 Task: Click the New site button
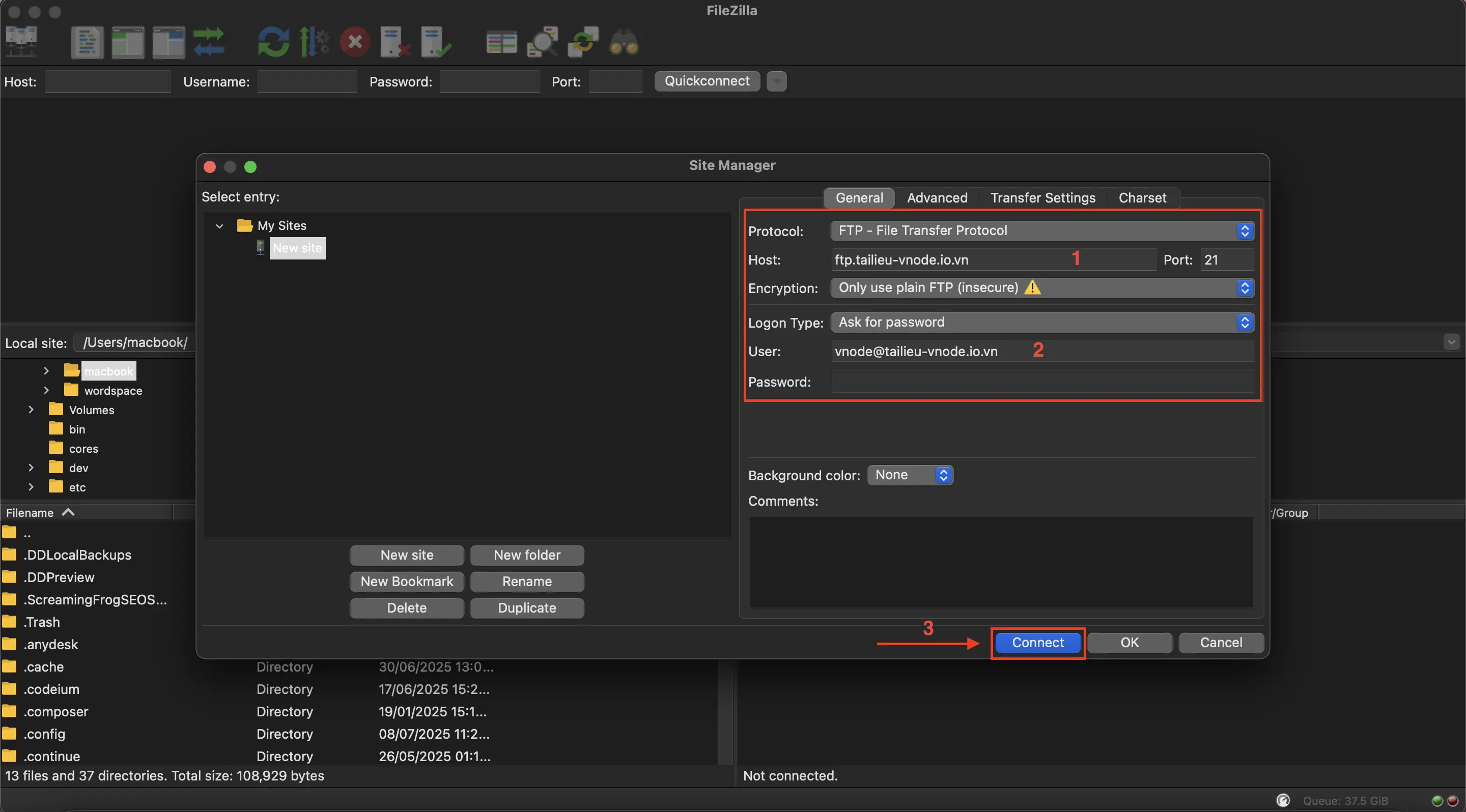coord(407,555)
